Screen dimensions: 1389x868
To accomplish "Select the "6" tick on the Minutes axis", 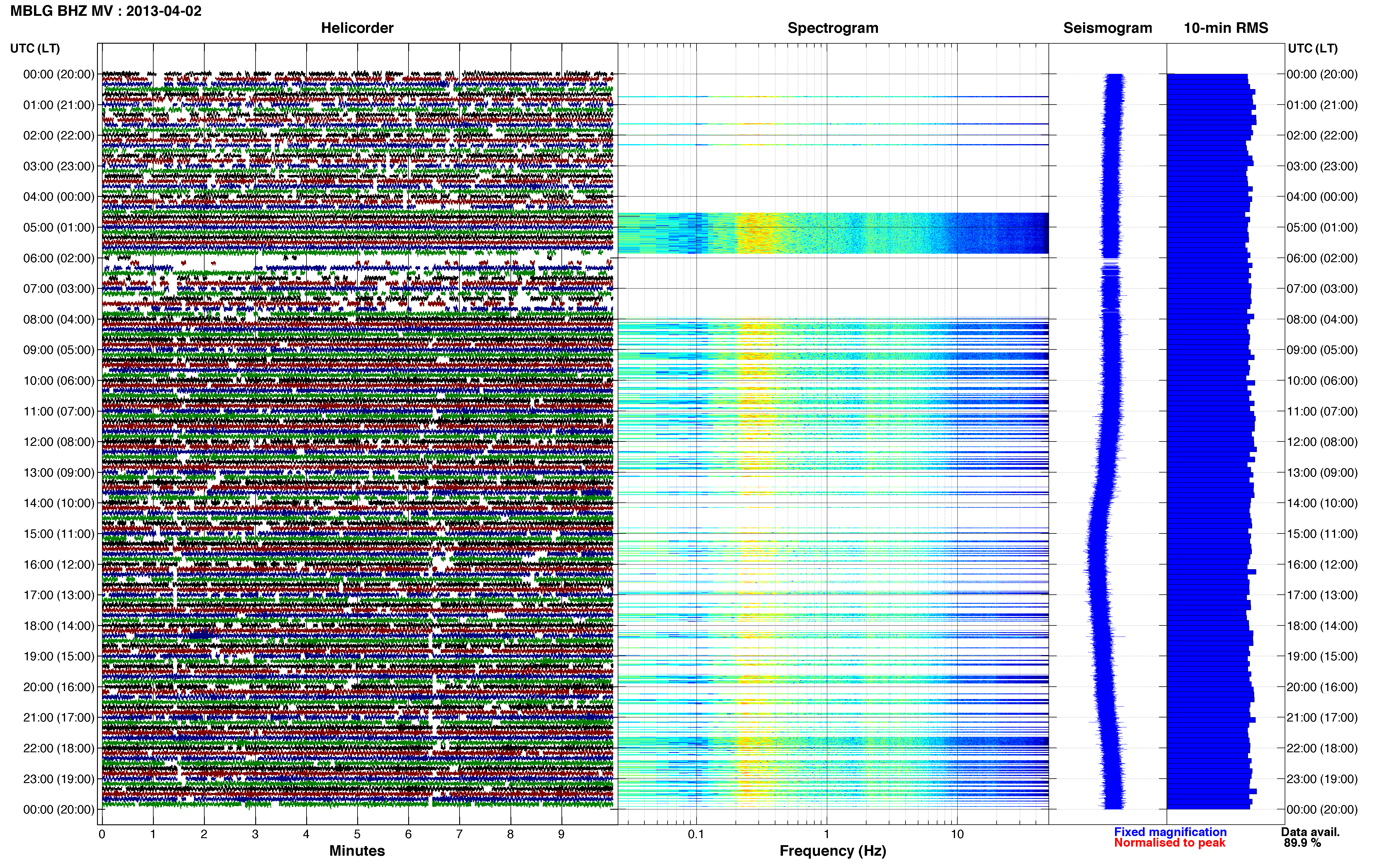I will pyautogui.click(x=408, y=834).
